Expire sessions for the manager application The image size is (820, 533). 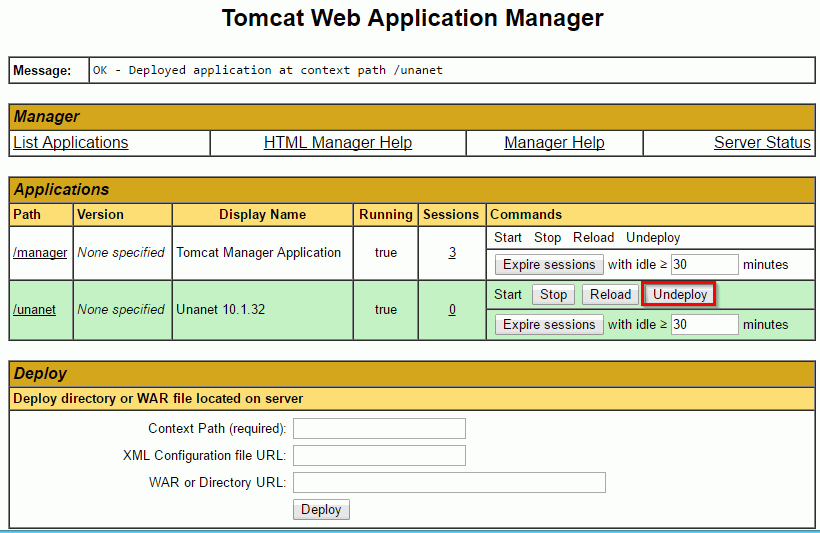549,265
